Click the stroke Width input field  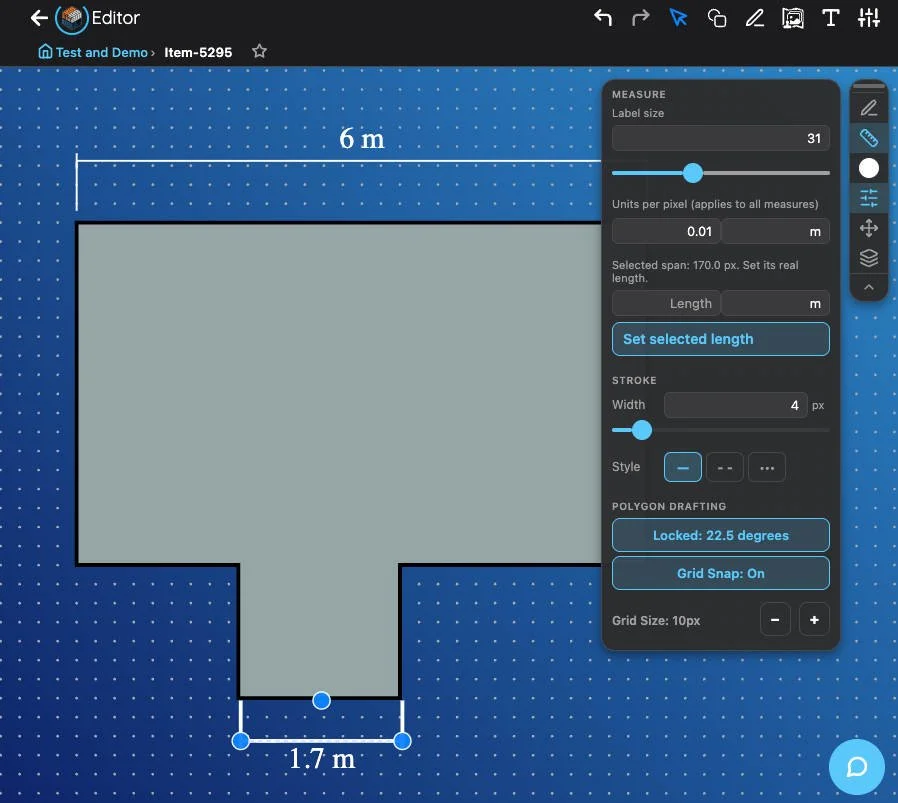pyautogui.click(x=735, y=405)
